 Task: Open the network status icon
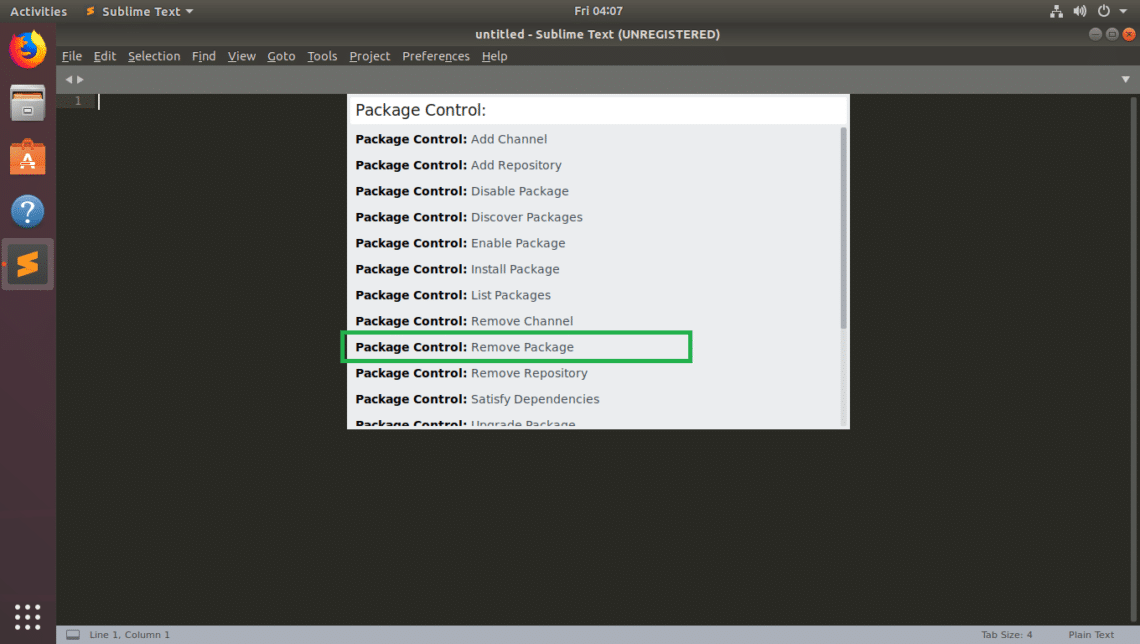point(1057,12)
